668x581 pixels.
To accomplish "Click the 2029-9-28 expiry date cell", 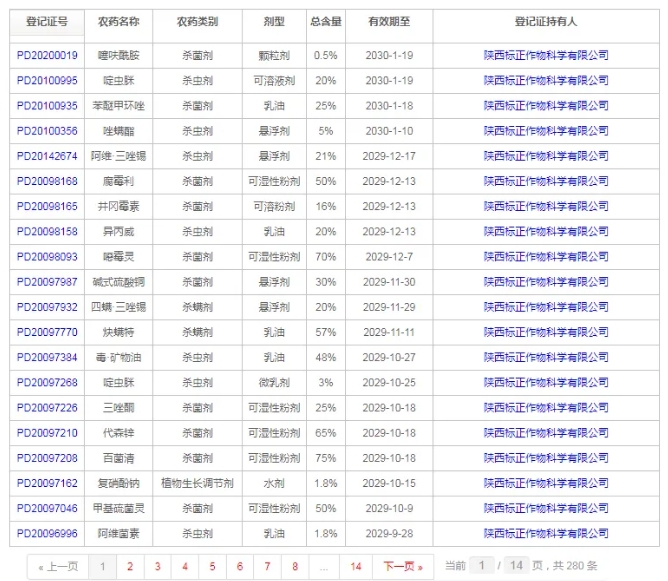I will coord(389,533).
